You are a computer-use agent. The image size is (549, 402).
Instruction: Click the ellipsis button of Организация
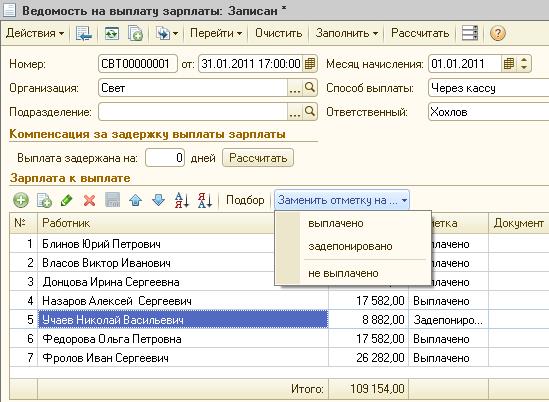pyautogui.click(x=295, y=88)
